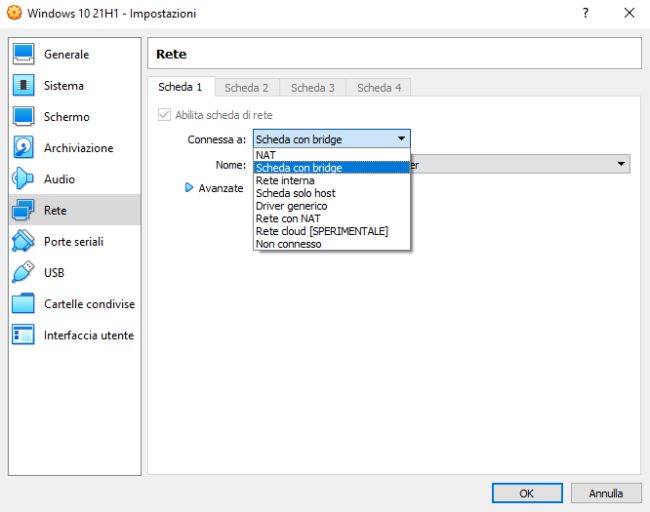Screen dimensions: 650x512
Task: Toggle Abilita scheda di rete checkbox
Action: [164, 115]
